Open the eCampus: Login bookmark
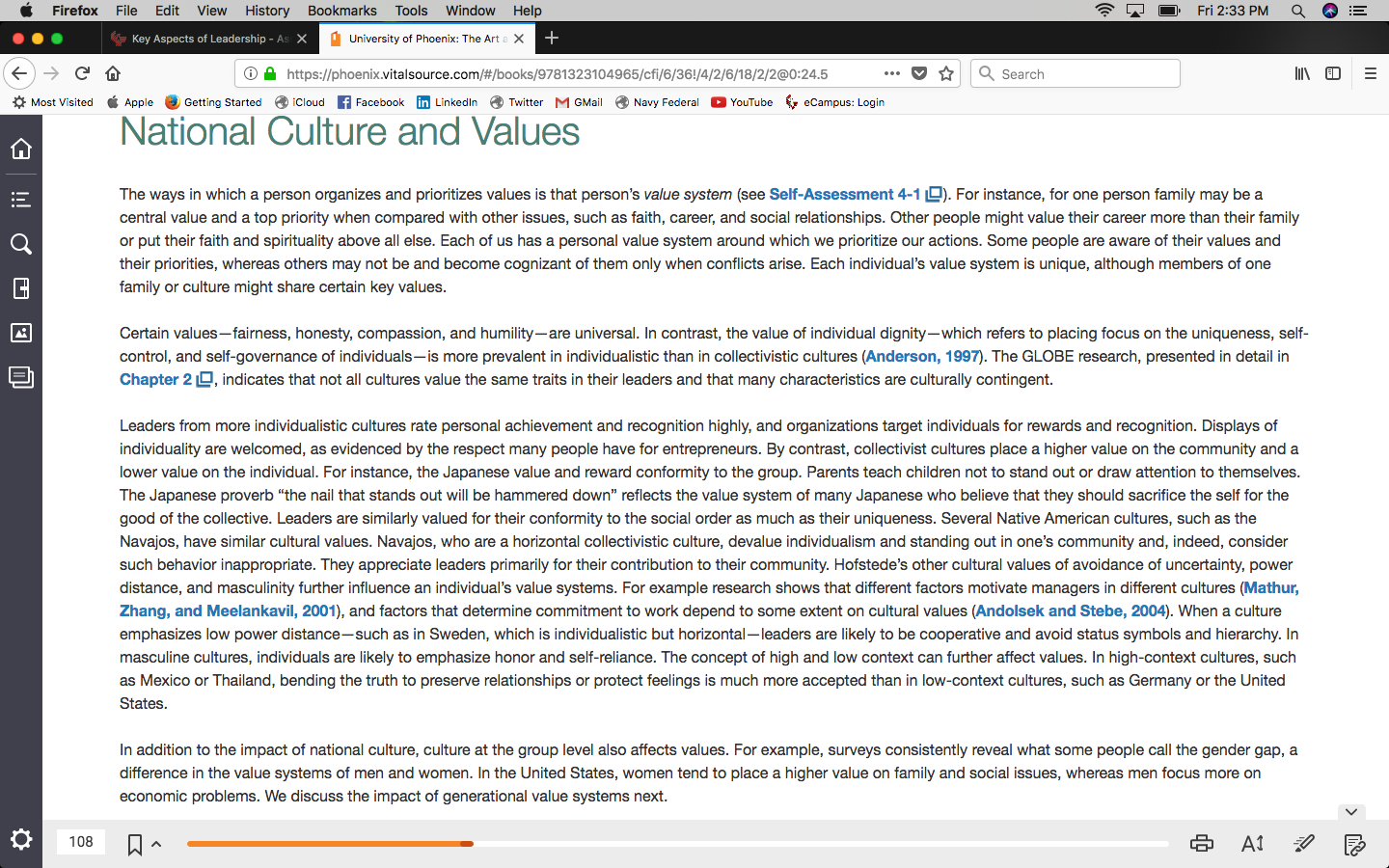The height and width of the screenshot is (868, 1389). (835, 102)
